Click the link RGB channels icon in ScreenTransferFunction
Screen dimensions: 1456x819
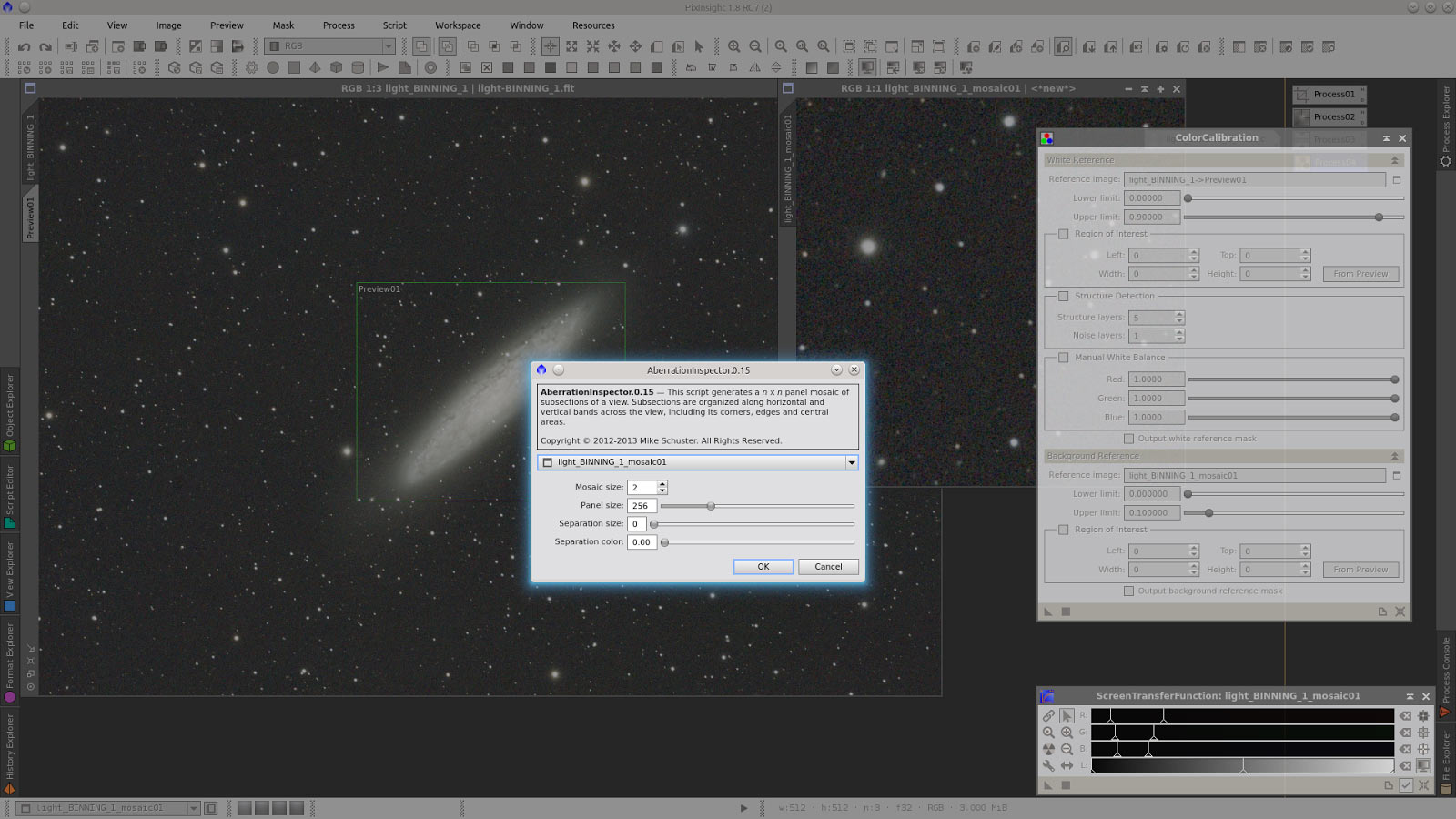[1049, 716]
